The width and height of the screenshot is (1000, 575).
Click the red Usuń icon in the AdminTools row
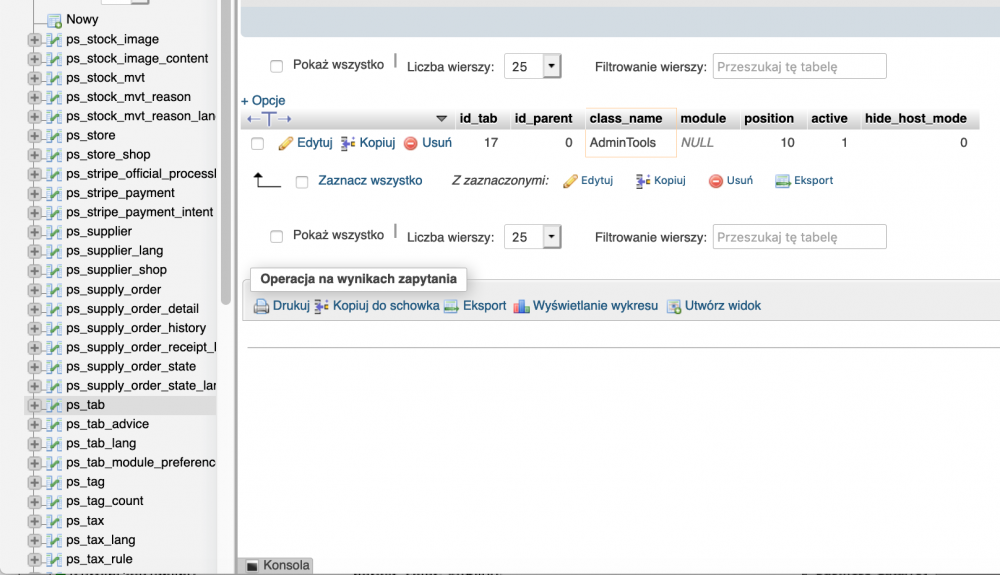click(411, 143)
